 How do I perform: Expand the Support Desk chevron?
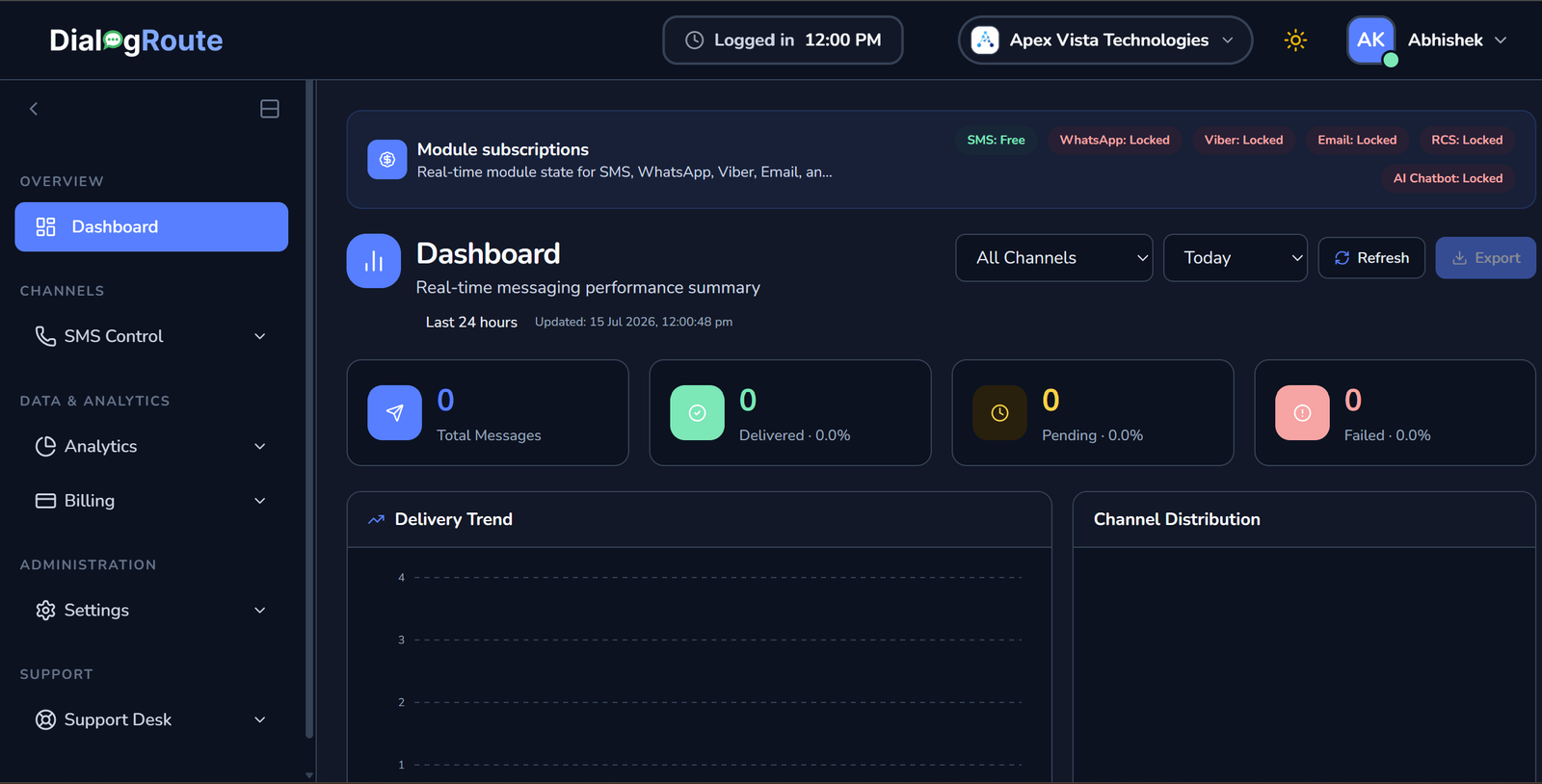point(260,719)
